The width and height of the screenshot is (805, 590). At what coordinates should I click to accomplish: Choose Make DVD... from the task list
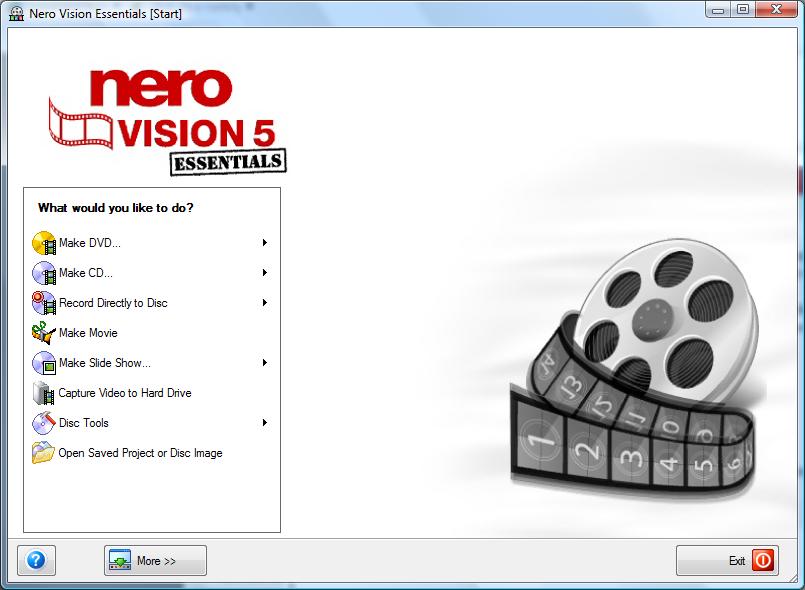pos(90,243)
